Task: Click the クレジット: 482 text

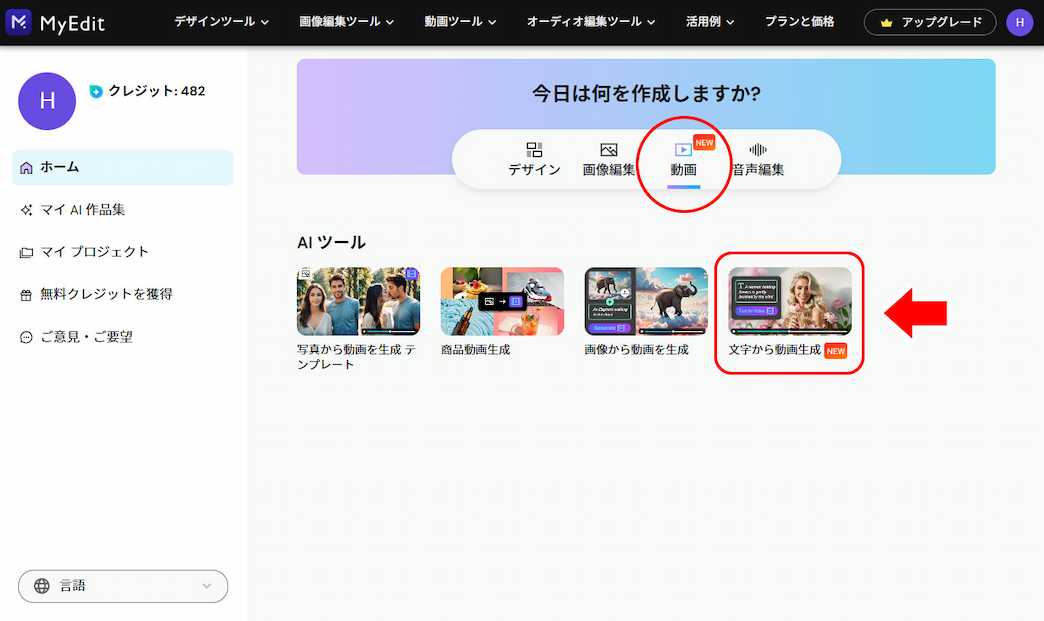Action: 156,91
